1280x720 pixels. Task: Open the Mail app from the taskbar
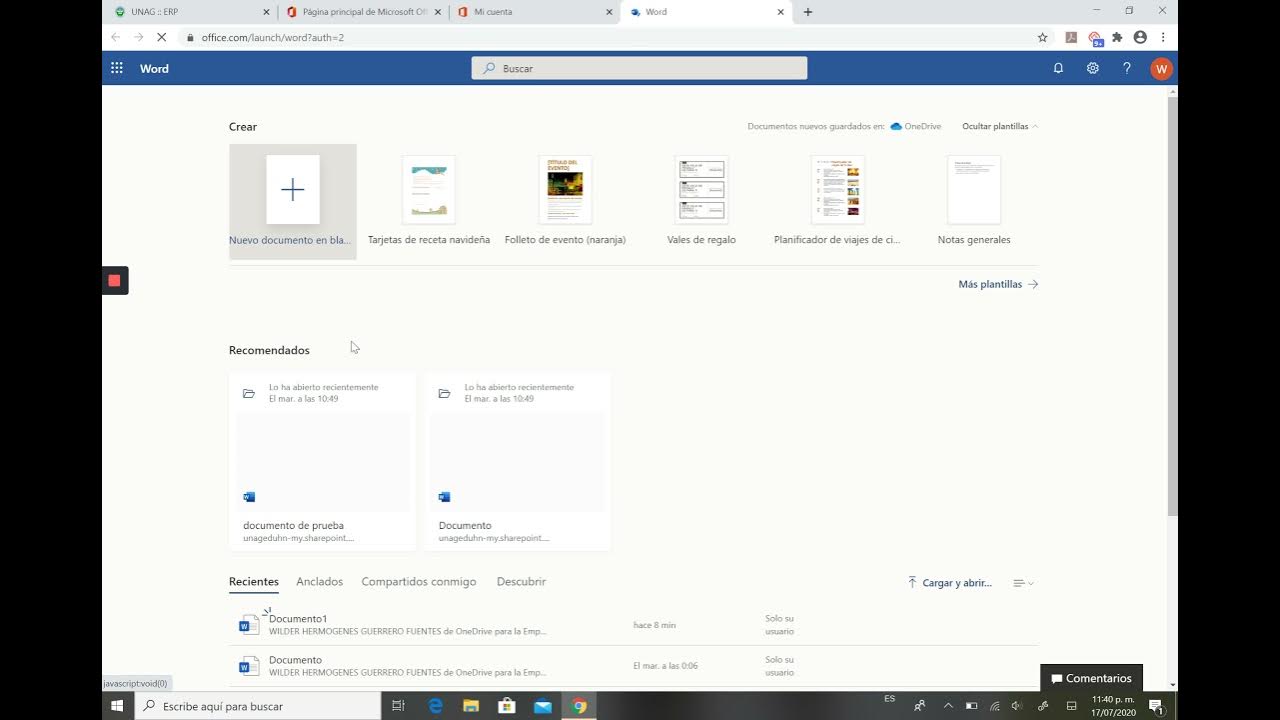pyautogui.click(x=543, y=706)
